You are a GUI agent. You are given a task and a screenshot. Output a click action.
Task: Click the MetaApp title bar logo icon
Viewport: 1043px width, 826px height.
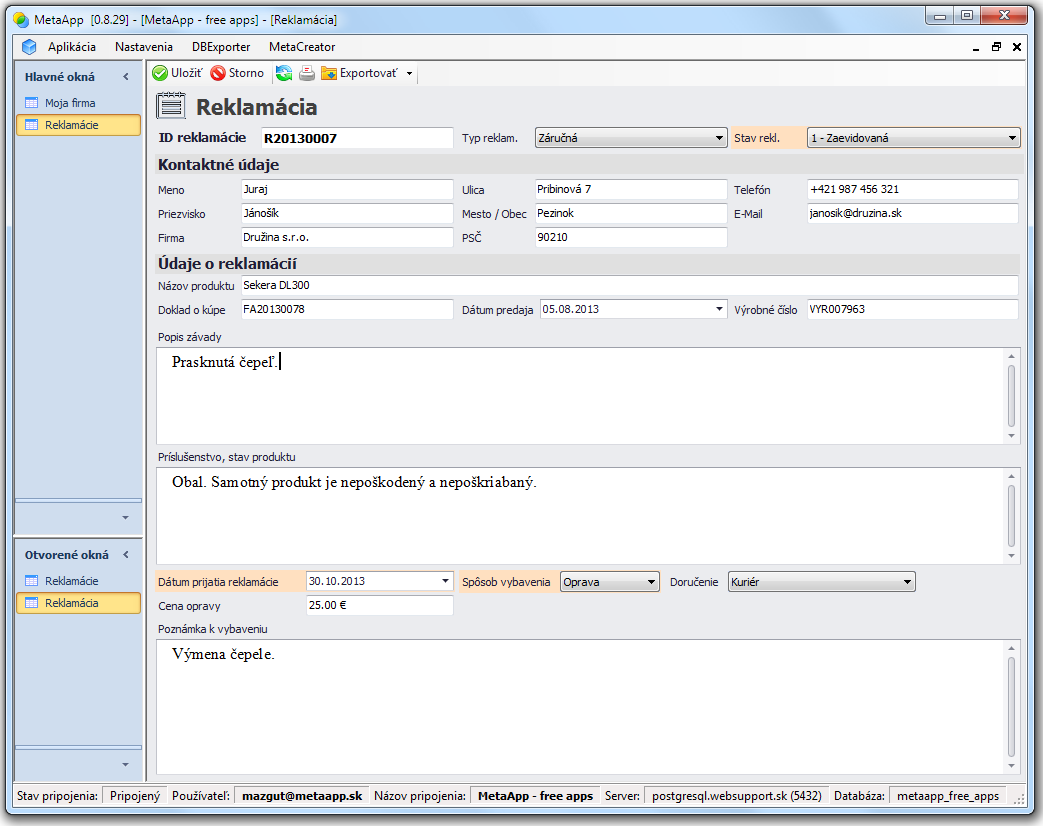coord(22,20)
